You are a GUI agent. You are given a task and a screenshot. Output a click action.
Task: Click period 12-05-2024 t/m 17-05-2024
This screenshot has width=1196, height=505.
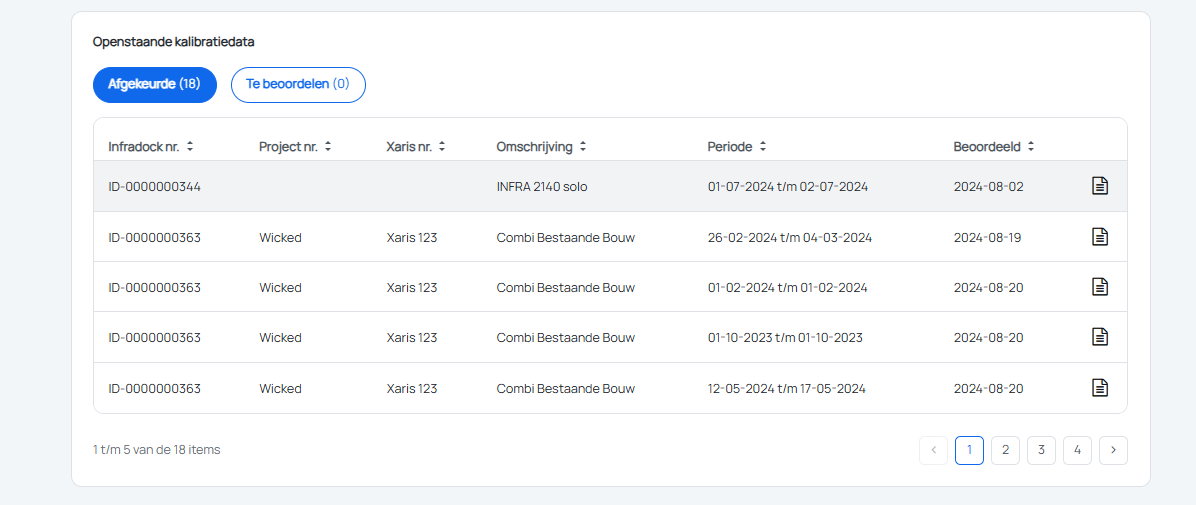(786, 388)
